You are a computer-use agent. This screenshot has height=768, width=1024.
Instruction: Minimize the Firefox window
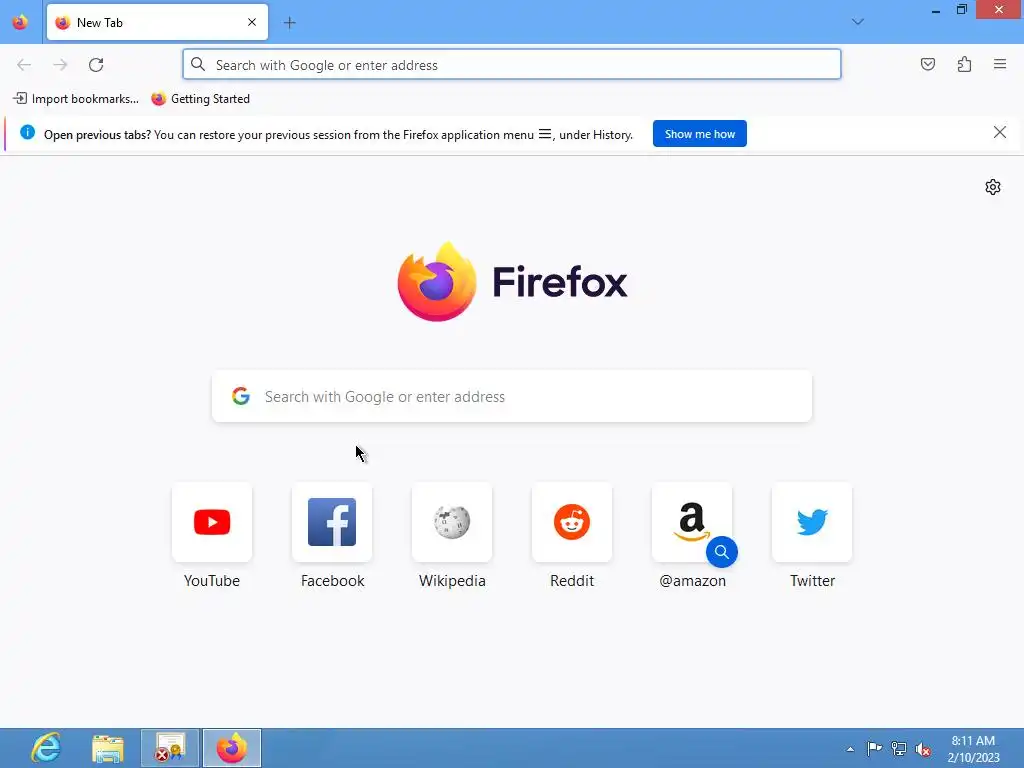935,10
